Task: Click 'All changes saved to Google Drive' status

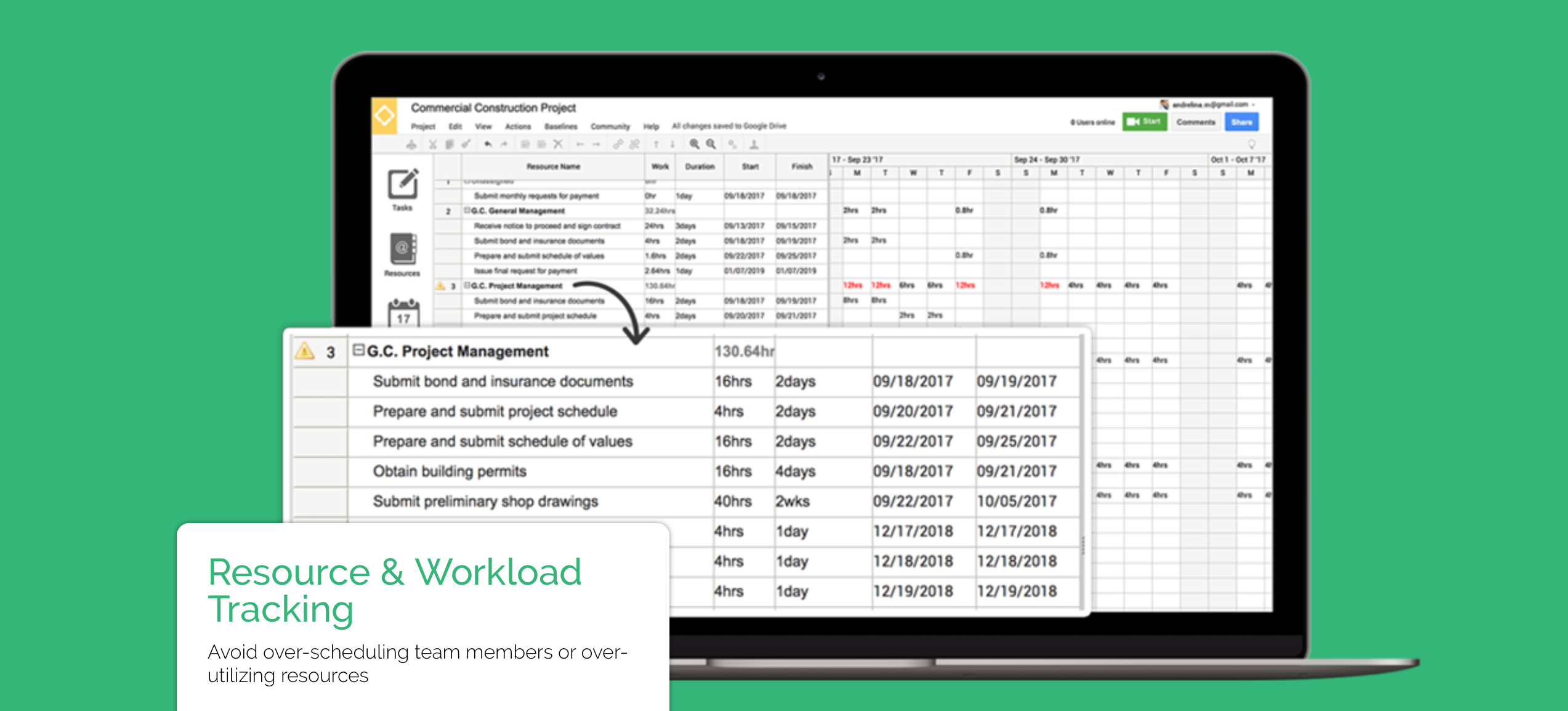Action: pyautogui.click(x=729, y=126)
